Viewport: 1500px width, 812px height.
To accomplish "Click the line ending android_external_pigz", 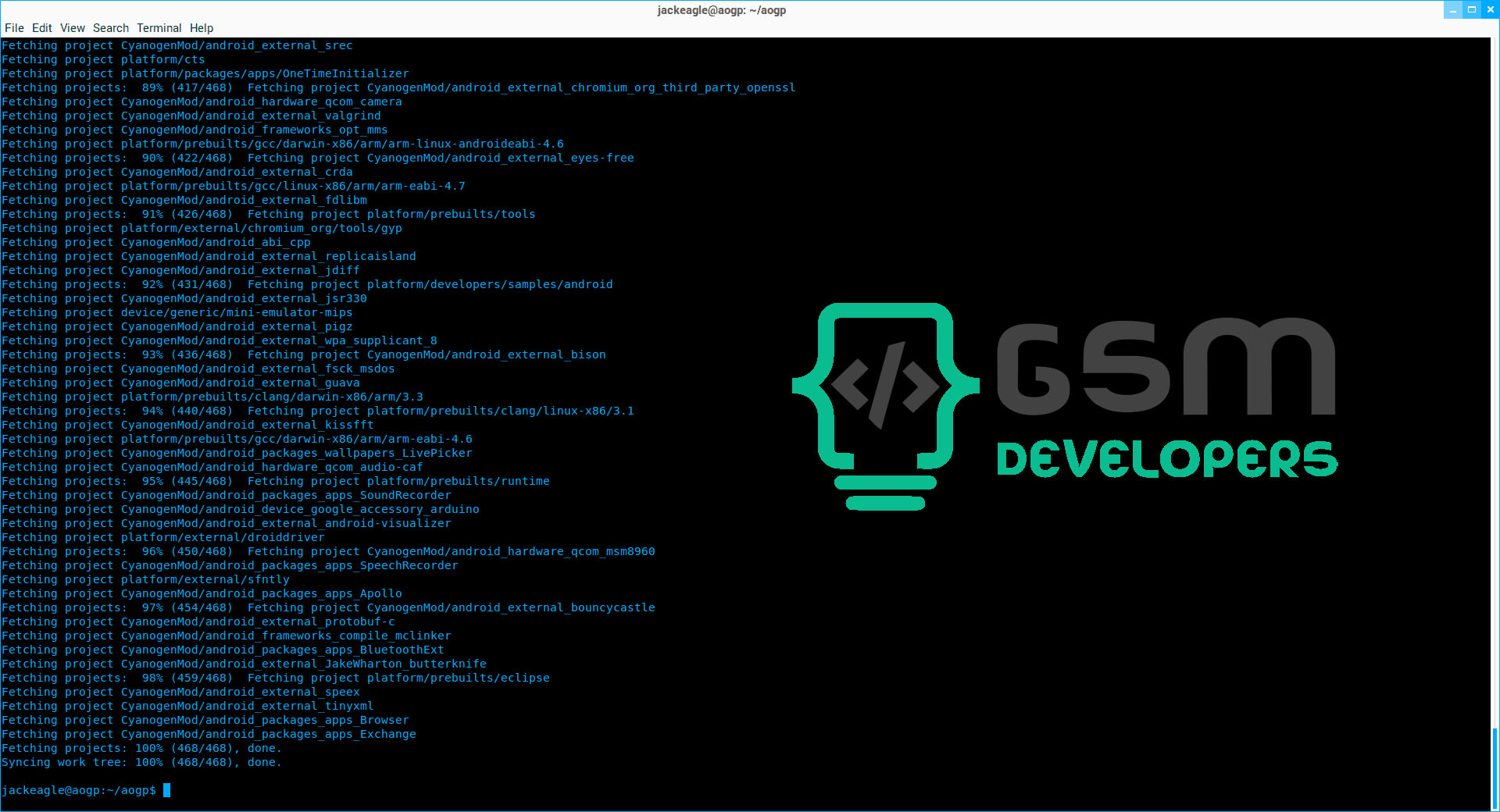I will click(x=177, y=326).
